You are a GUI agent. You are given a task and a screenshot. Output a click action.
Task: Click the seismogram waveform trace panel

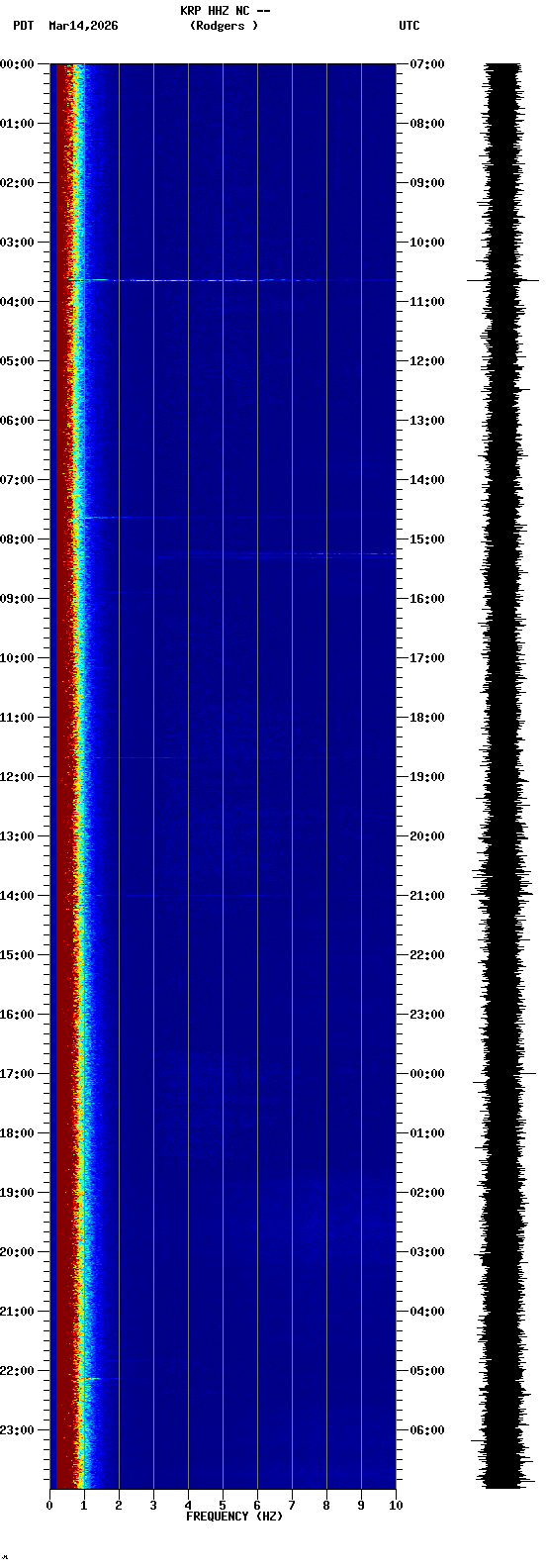[x=503, y=776]
